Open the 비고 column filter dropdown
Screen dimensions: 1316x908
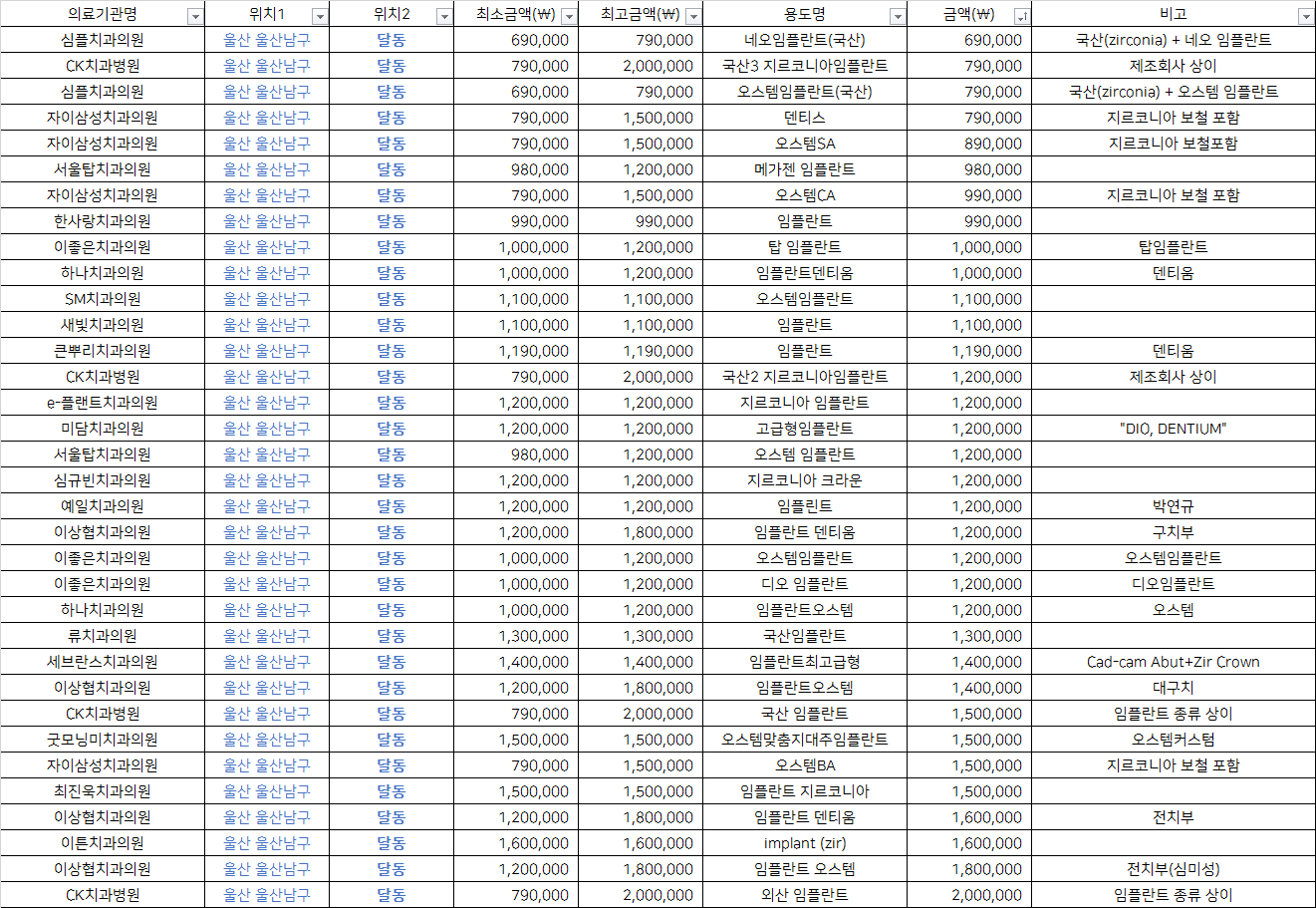[x=1306, y=16]
